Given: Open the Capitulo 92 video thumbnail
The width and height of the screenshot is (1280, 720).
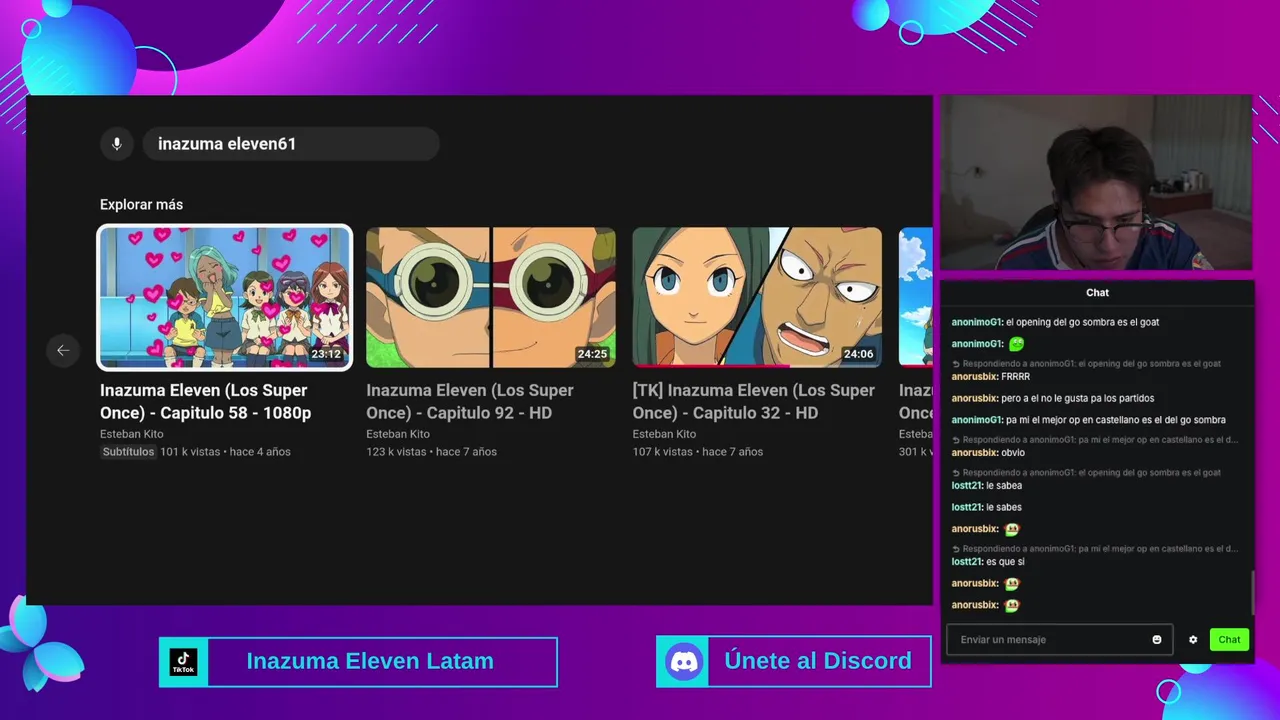Looking at the screenshot, I should [491, 297].
